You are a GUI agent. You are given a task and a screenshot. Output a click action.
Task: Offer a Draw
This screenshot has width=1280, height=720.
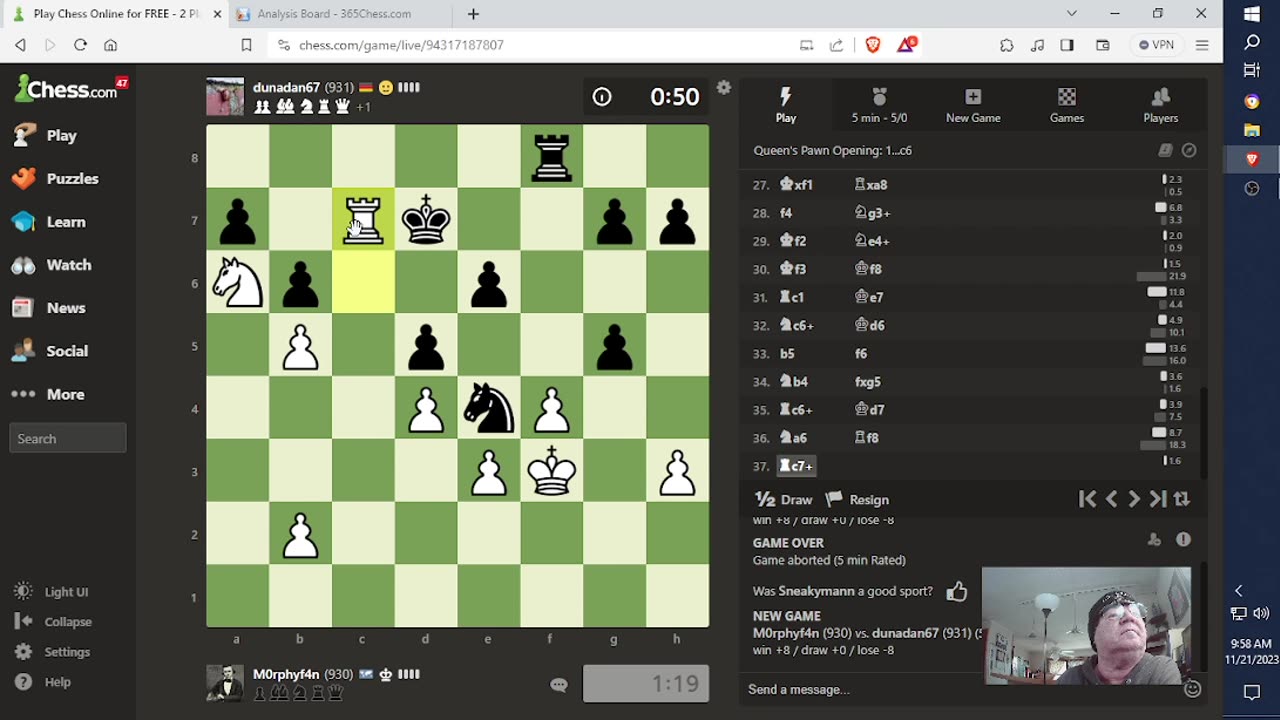pyautogui.click(x=783, y=500)
